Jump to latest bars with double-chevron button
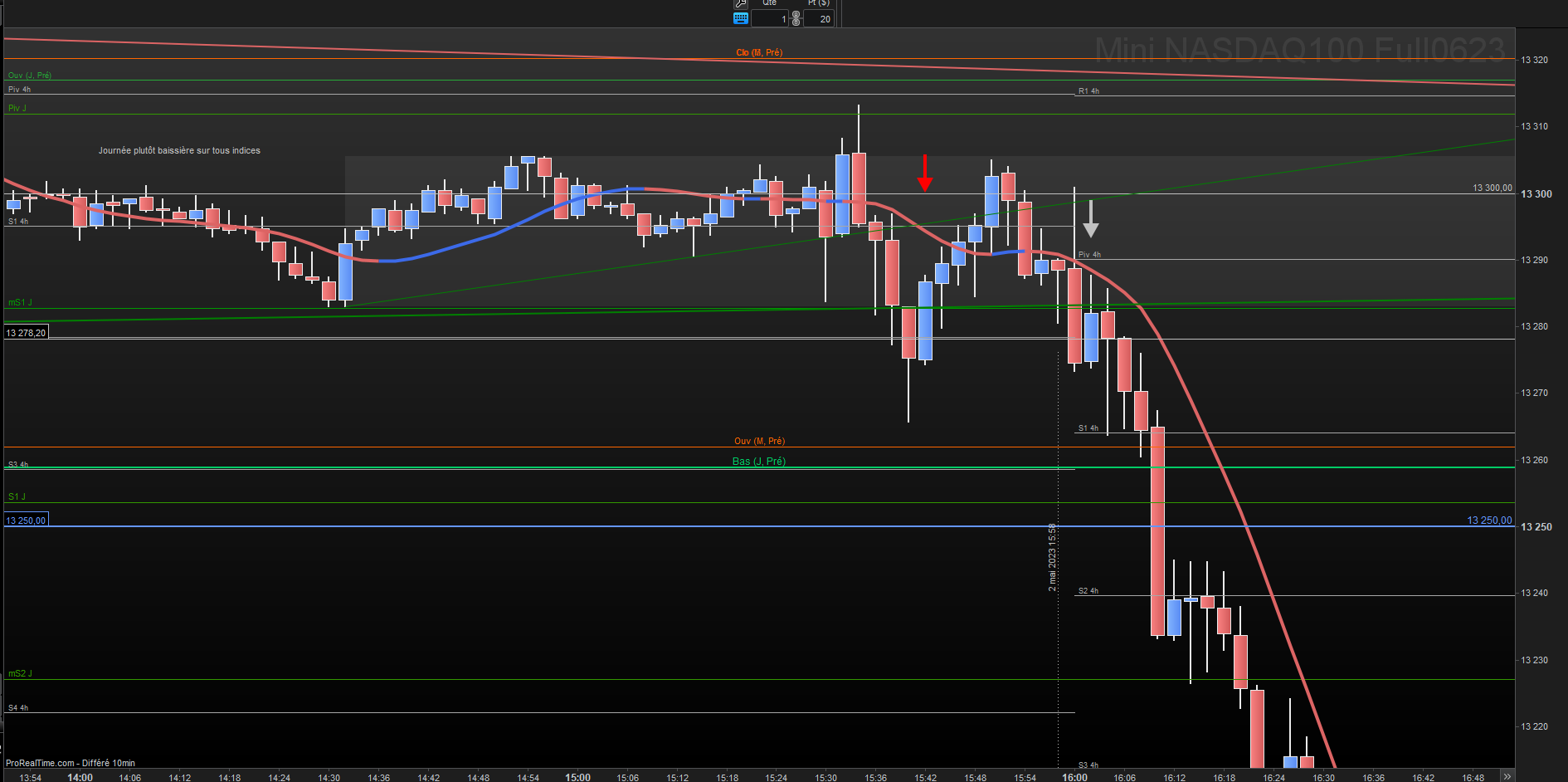Viewport: 1568px width, 782px height. point(1507,777)
